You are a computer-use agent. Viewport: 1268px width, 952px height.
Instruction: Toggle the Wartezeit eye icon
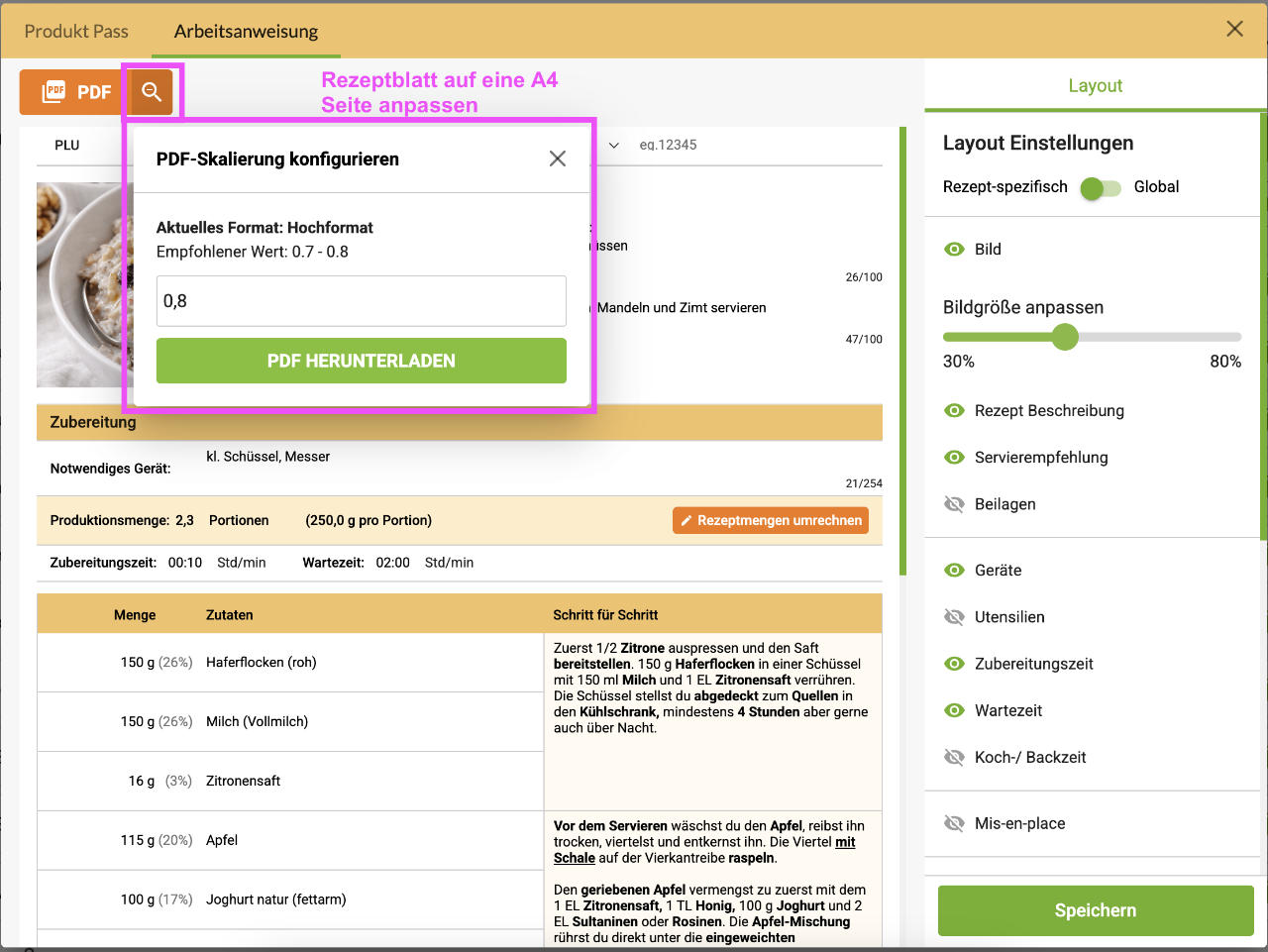954,711
